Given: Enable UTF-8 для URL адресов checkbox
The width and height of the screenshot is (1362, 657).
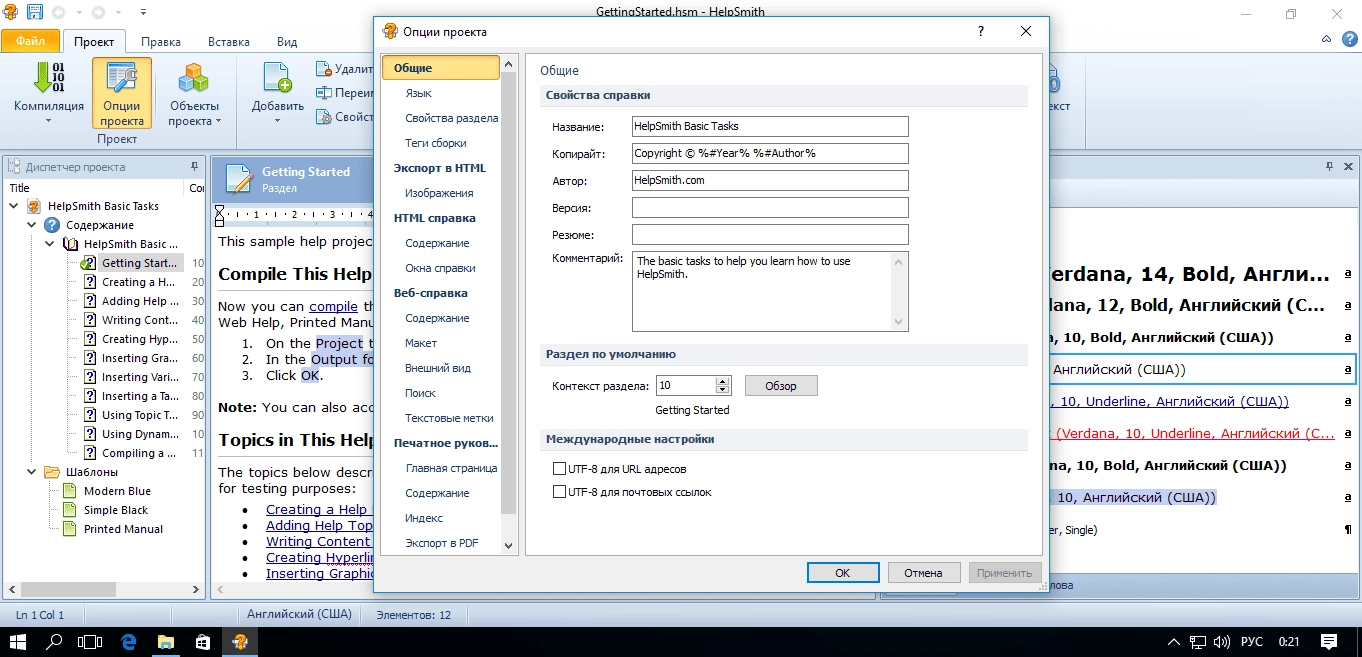Looking at the screenshot, I should (x=559, y=469).
